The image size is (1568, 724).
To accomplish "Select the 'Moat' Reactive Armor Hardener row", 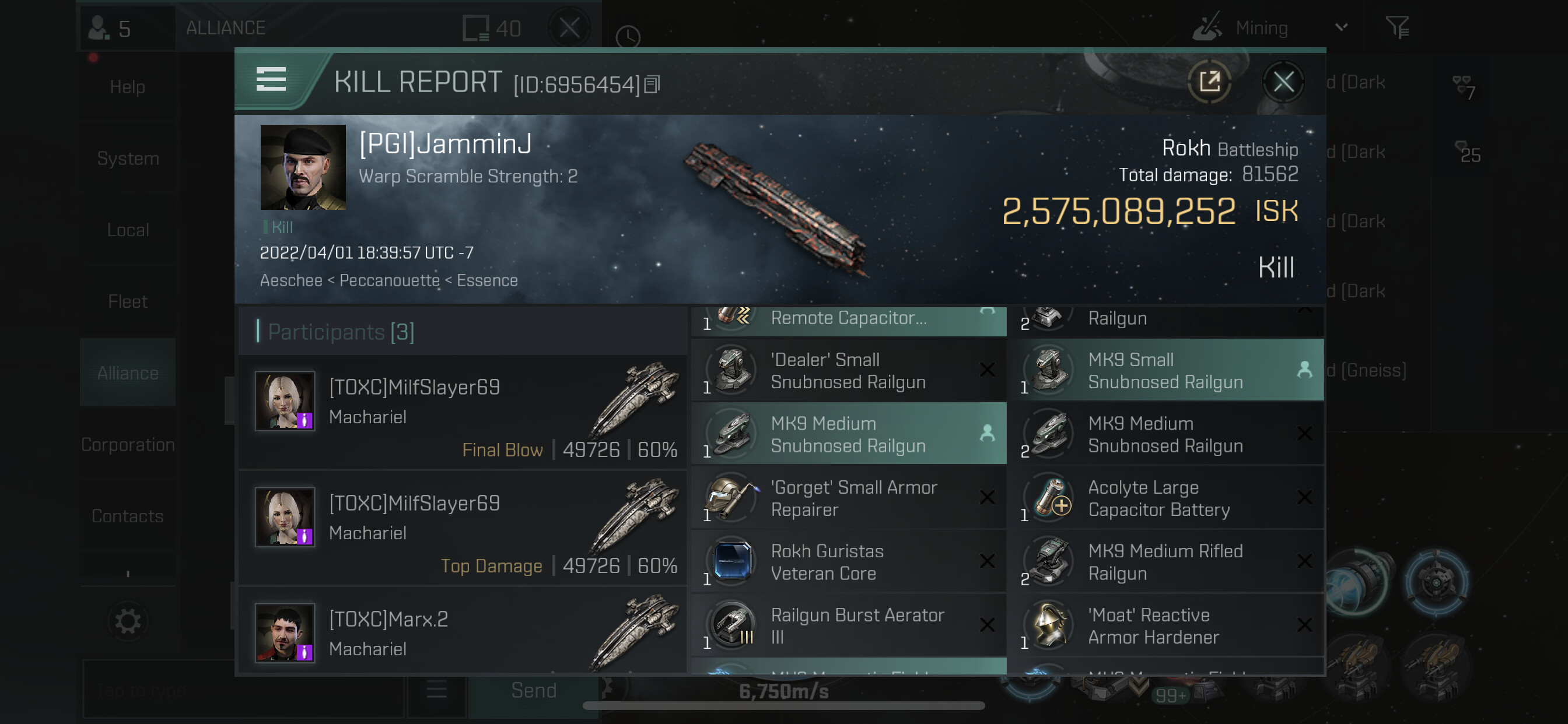I will click(x=1165, y=625).
